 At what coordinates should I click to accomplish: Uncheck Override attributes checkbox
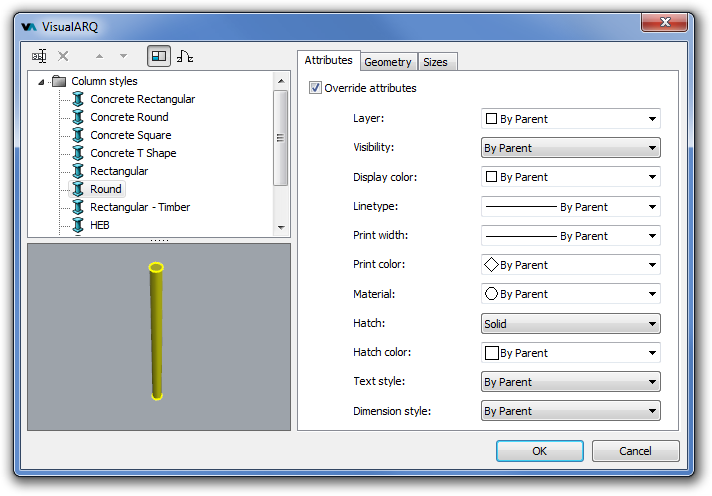coord(315,88)
